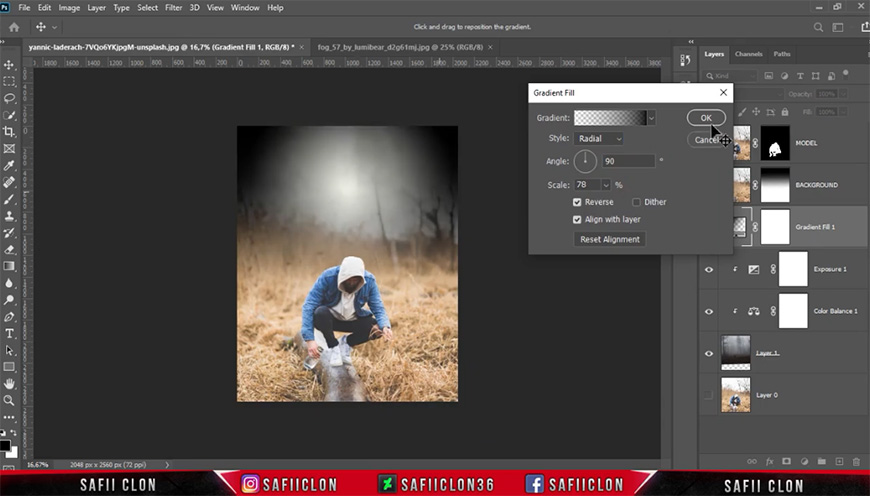The height and width of the screenshot is (496, 870).
Task: Select the Horizontal Type tool
Action: pyautogui.click(x=9, y=333)
